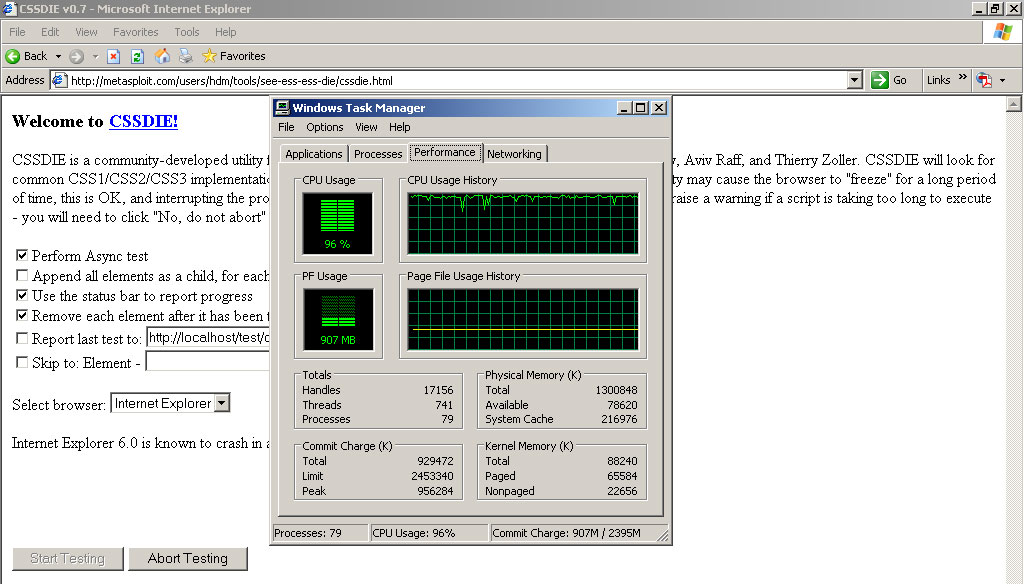Select the Performance tab in Task Manager

(445, 152)
